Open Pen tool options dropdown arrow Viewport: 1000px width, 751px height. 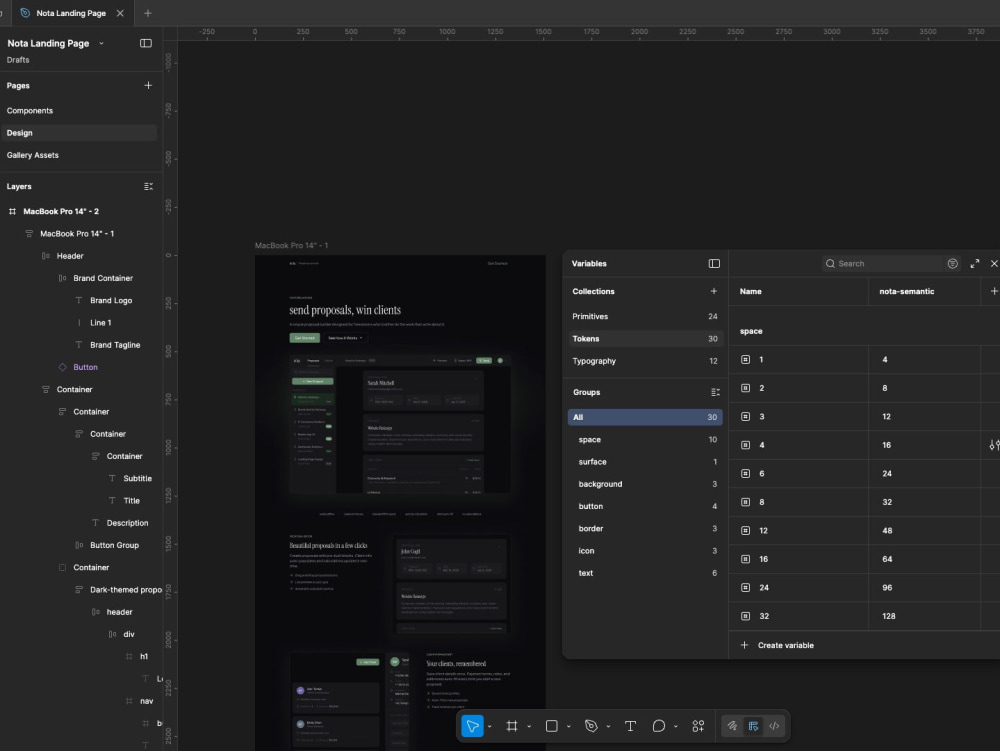608,726
